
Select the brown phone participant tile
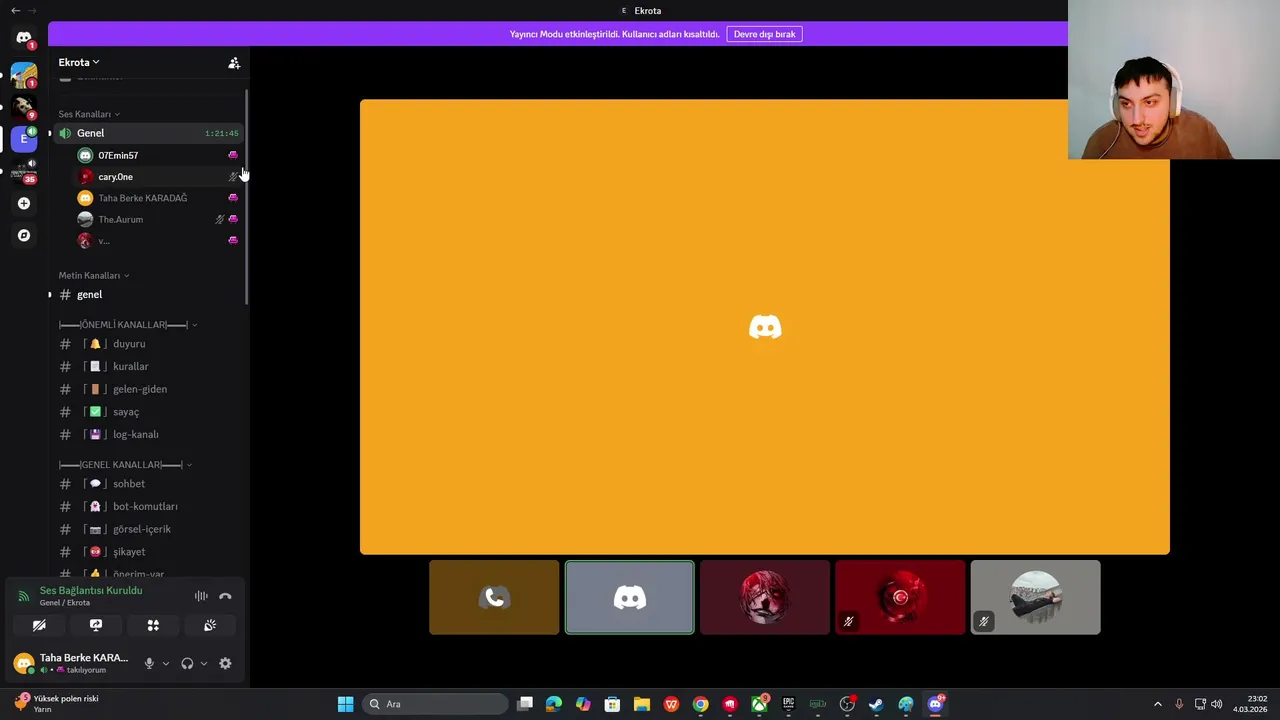point(494,597)
